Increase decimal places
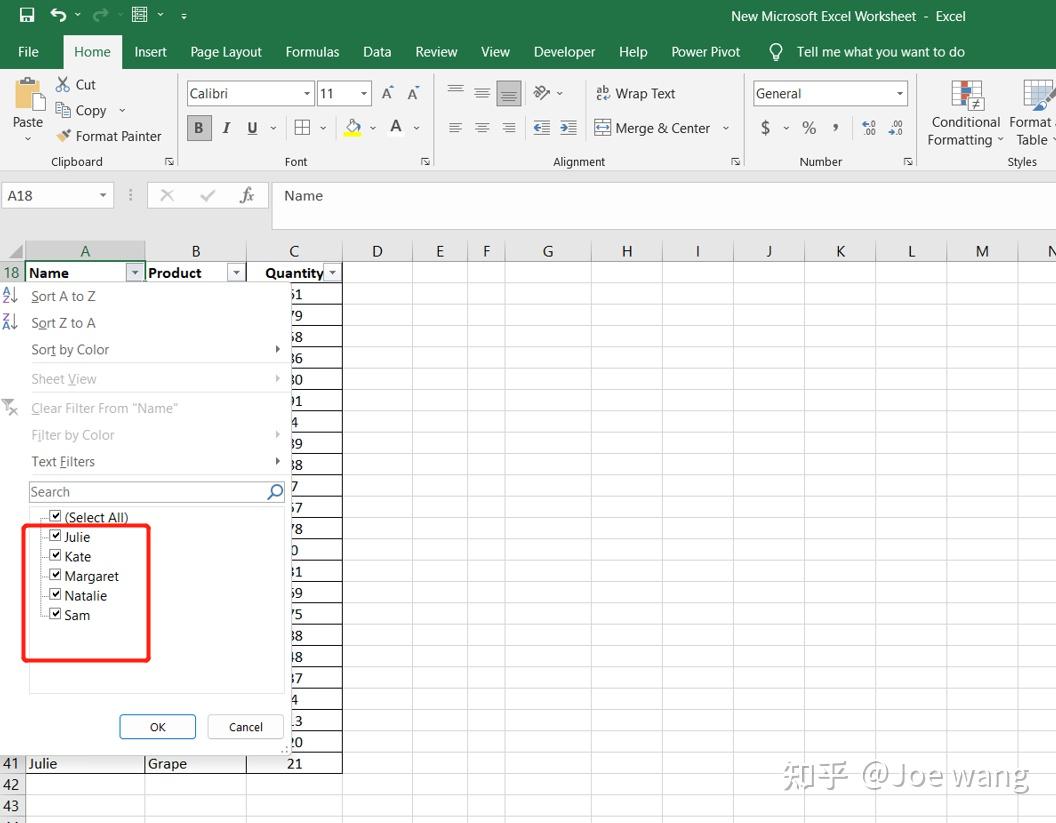The height and width of the screenshot is (823, 1056). [869, 128]
